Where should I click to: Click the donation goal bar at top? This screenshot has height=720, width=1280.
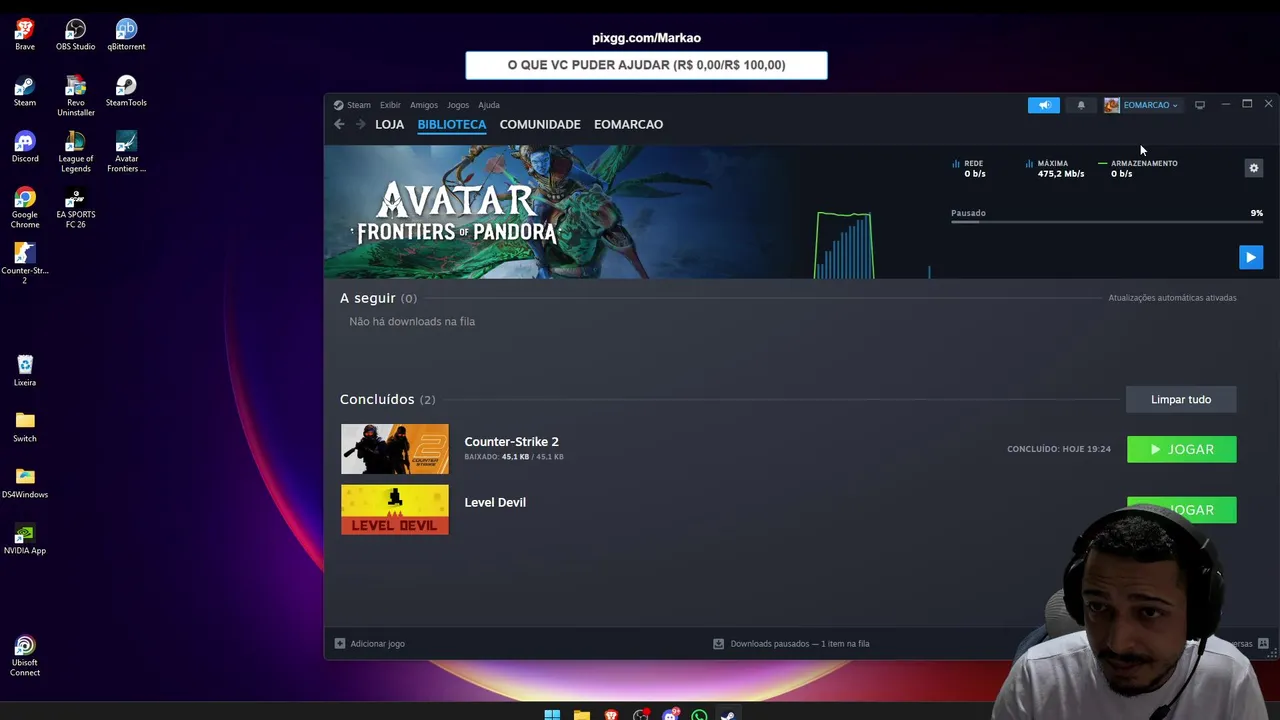646,65
